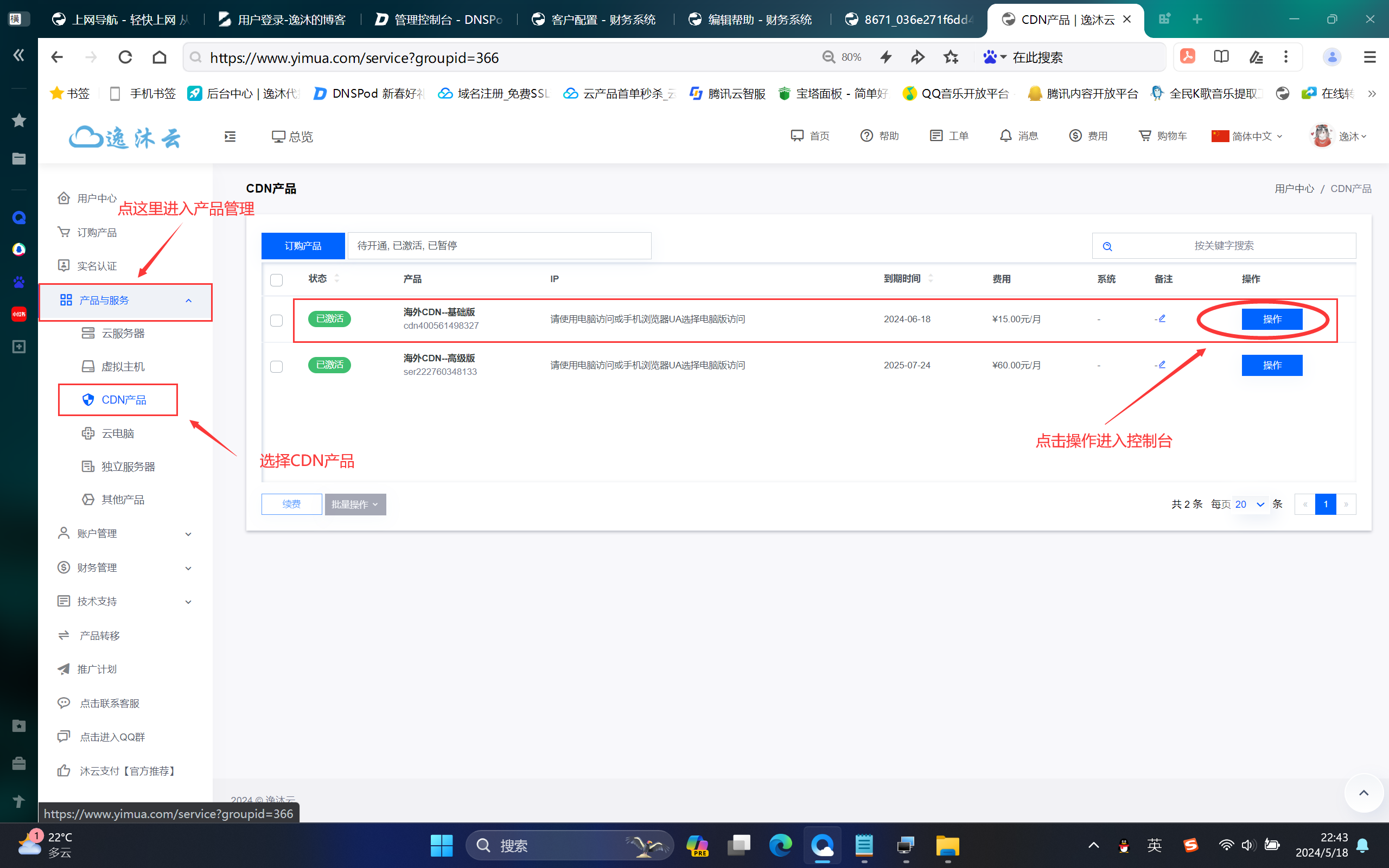Click 操作 button for 海外CDN--基础版
The width and height of the screenshot is (1389, 868).
pyautogui.click(x=1272, y=319)
